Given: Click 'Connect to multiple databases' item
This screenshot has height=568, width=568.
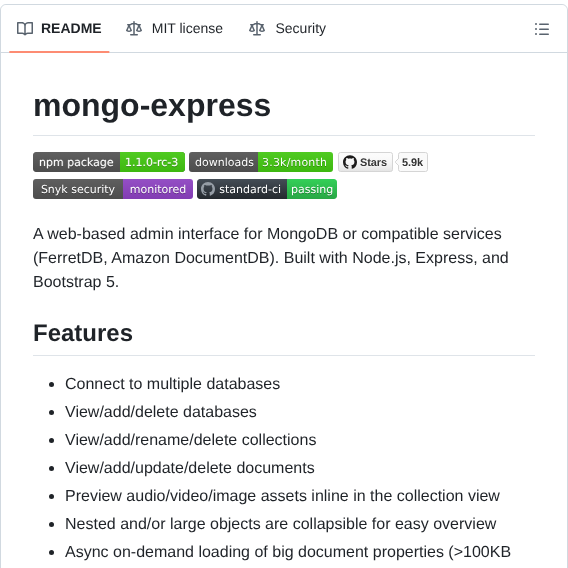Looking at the screenshot, I should tap(172, 384).
